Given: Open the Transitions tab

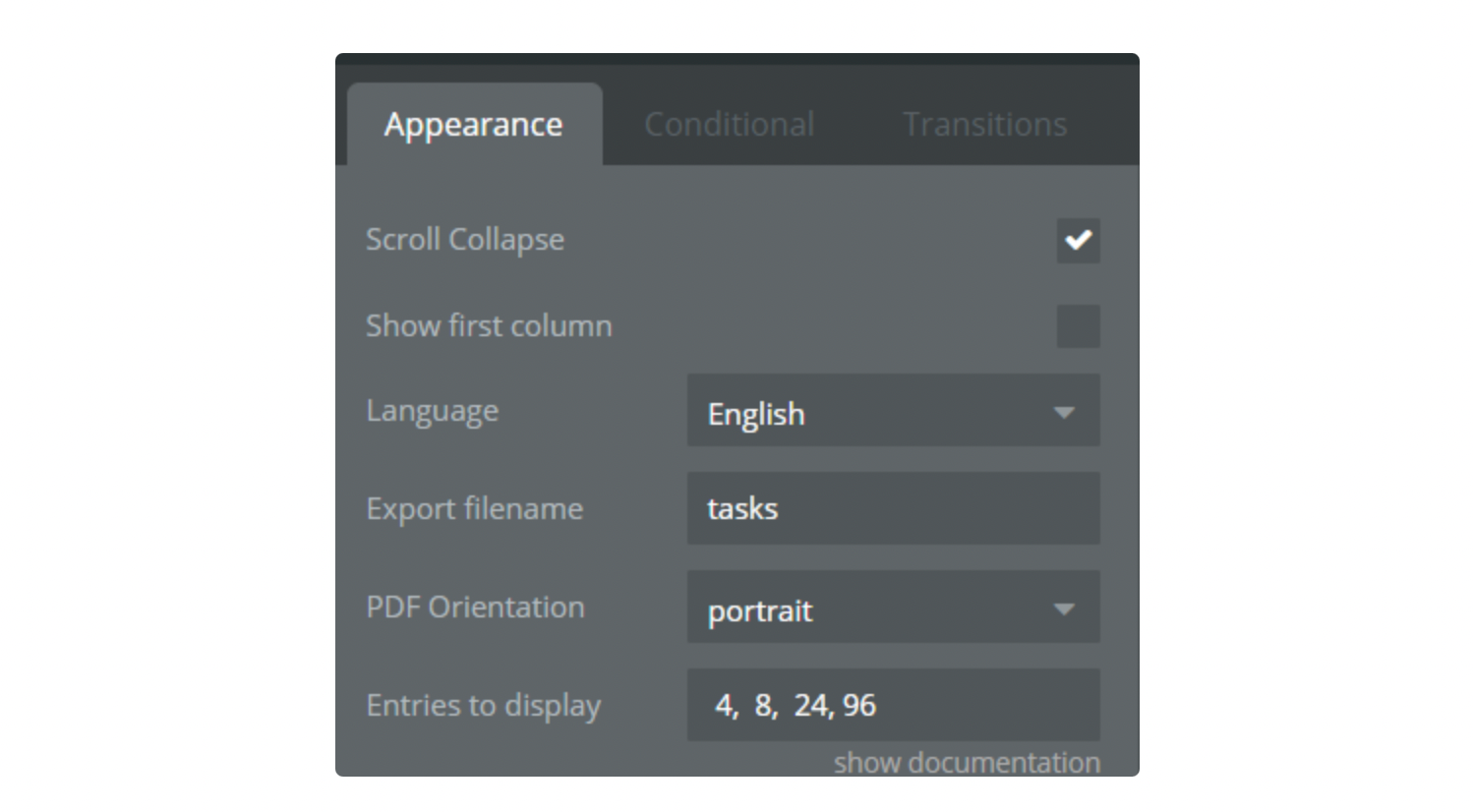Looking at the screenshot, I should pyautogui.click(x=984, y=125).
